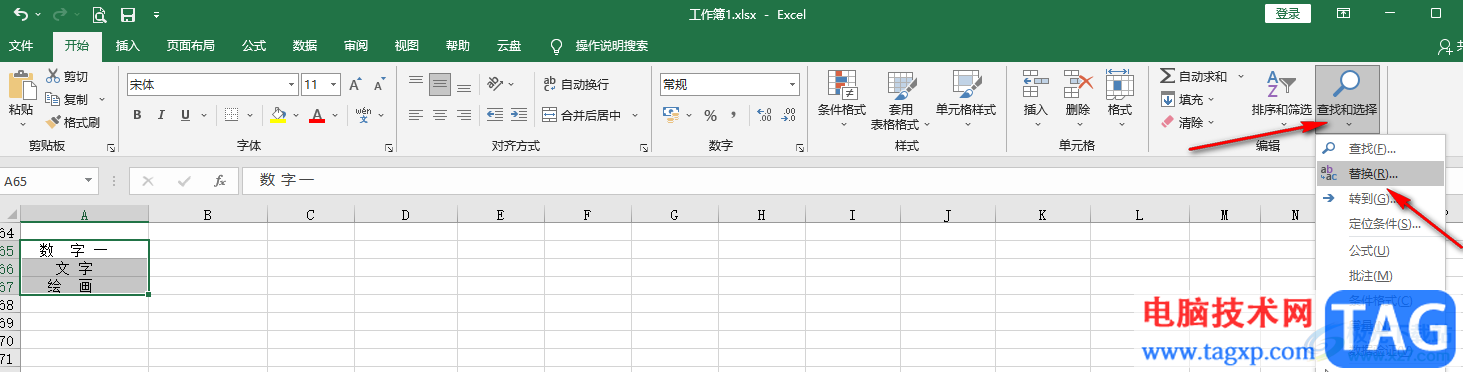Click the Print Preview icon in title bar
Viewport: 1463px width, 372px height.
coord(100,15)
